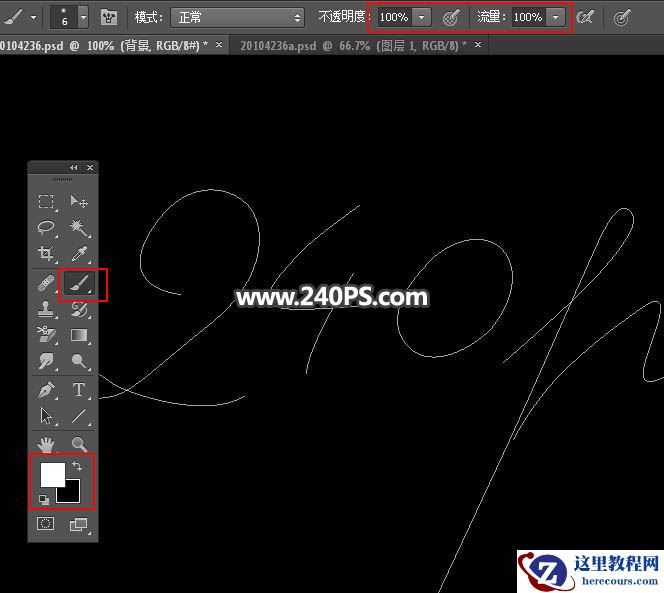The image size is (664, 593).
Task: Close the 20104236a.psd document tab
Action: coord(478,44)
